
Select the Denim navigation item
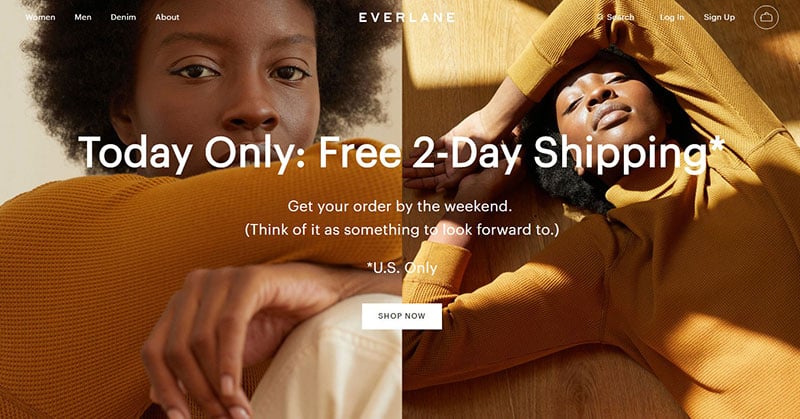(123, 17)
